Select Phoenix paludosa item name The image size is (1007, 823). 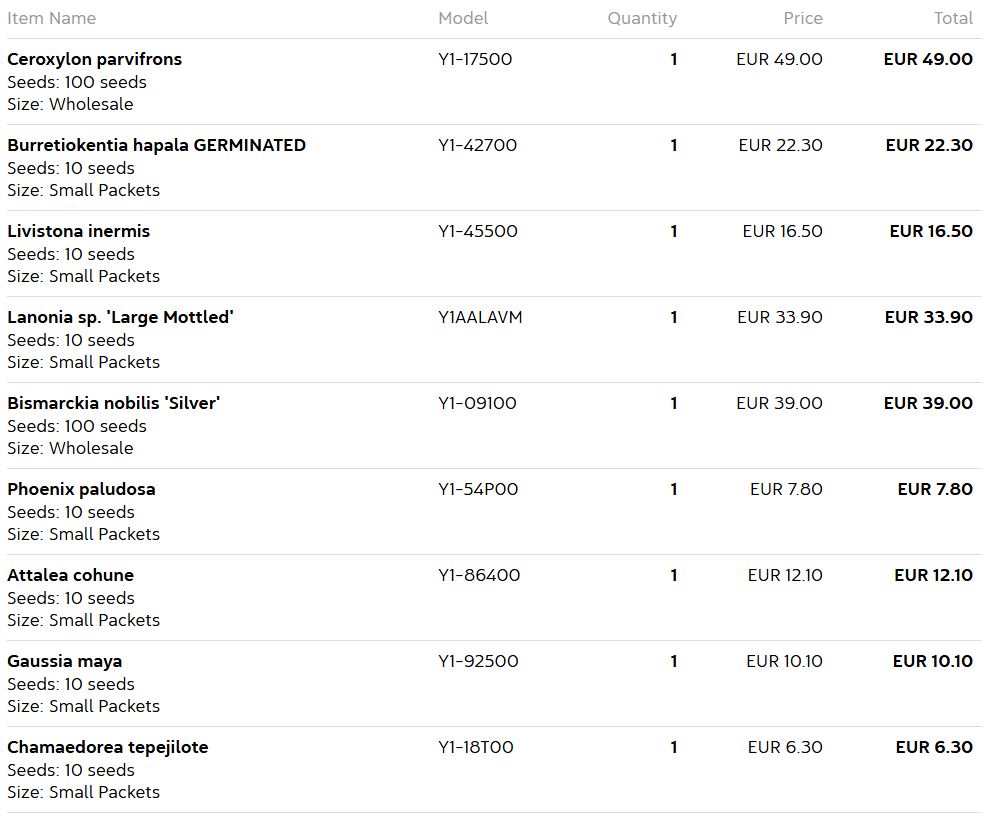(x=81, y=489)
